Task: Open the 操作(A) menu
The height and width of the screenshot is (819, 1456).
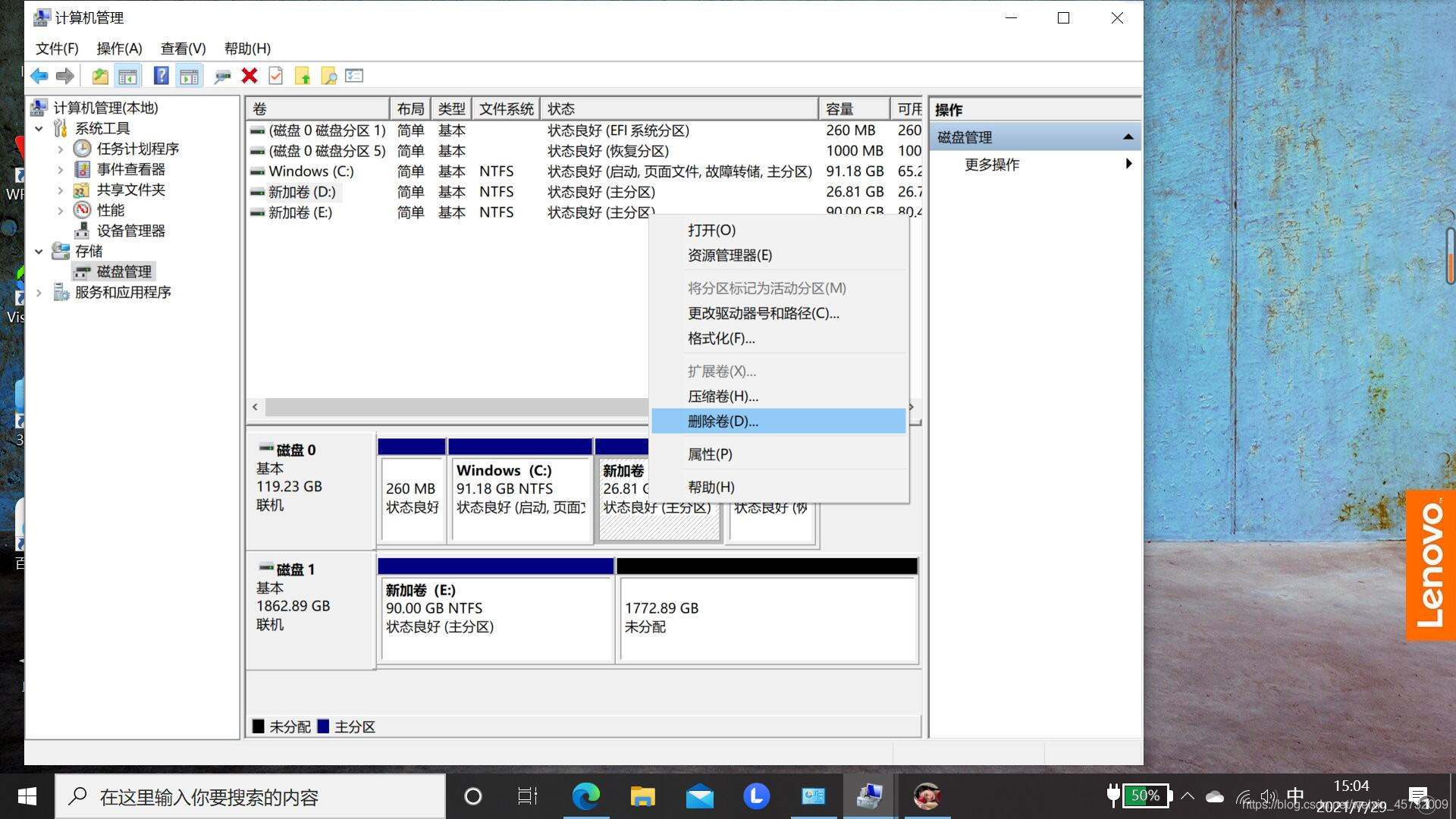Action: point(119,49)
